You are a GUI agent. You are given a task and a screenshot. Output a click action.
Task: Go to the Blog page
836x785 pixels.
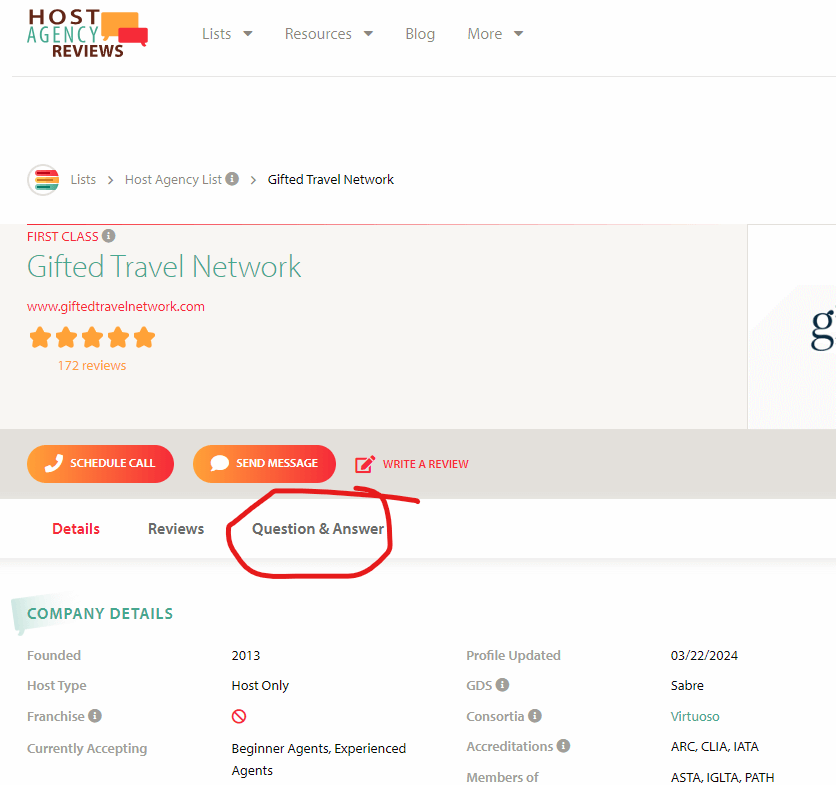(420, 34)
